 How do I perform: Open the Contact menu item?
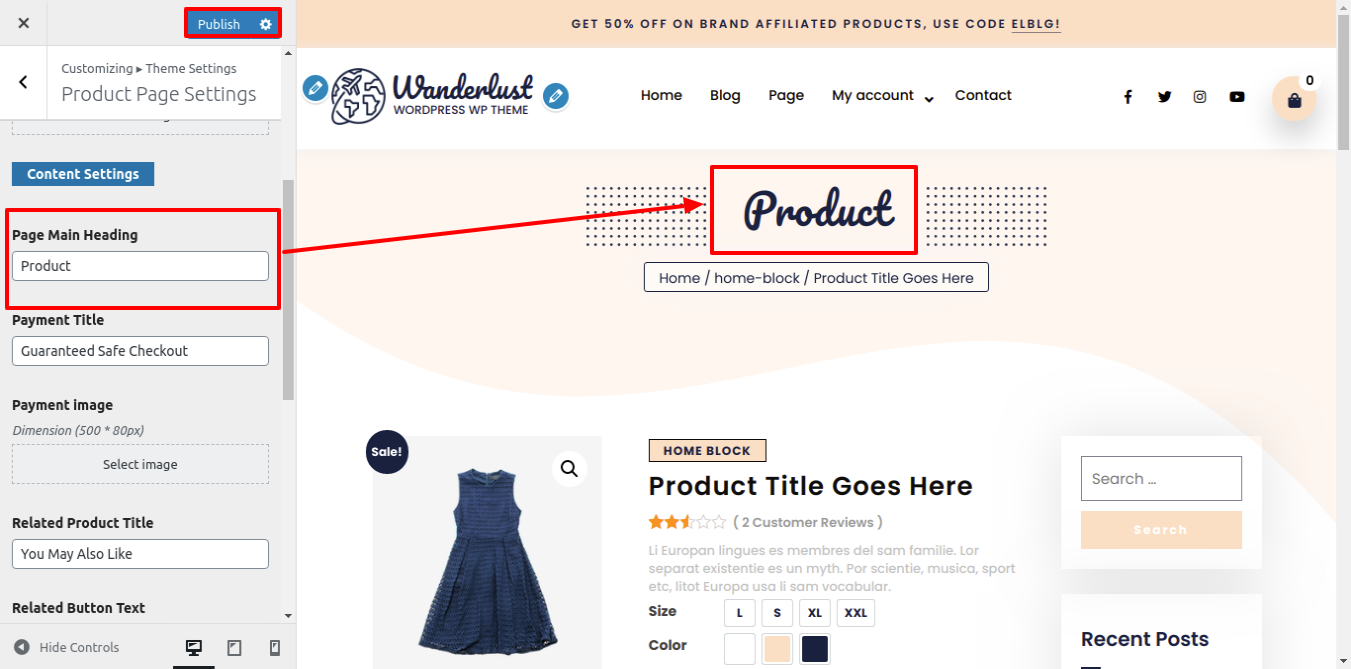coord(983,95)
